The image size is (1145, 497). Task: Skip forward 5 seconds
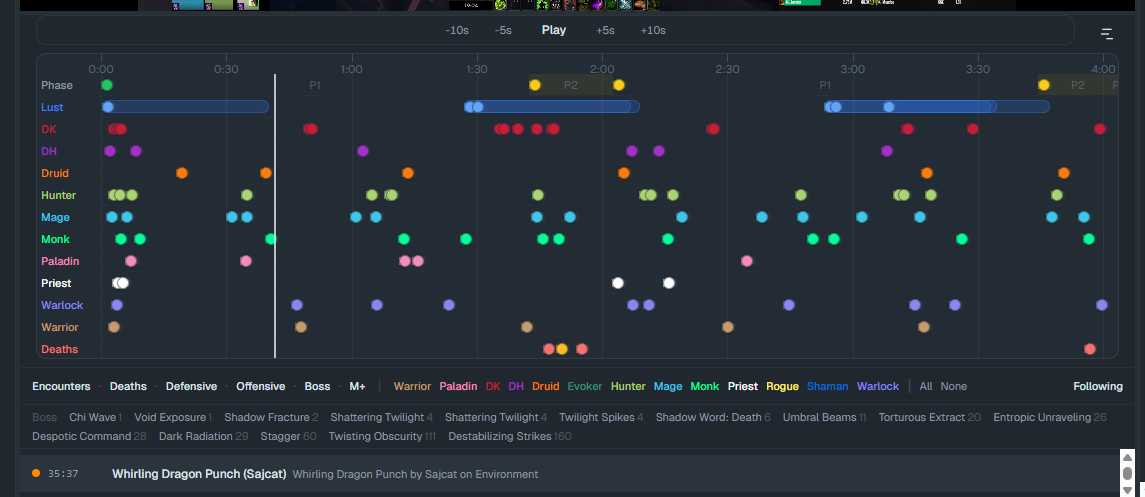click(x=605, y=31)
